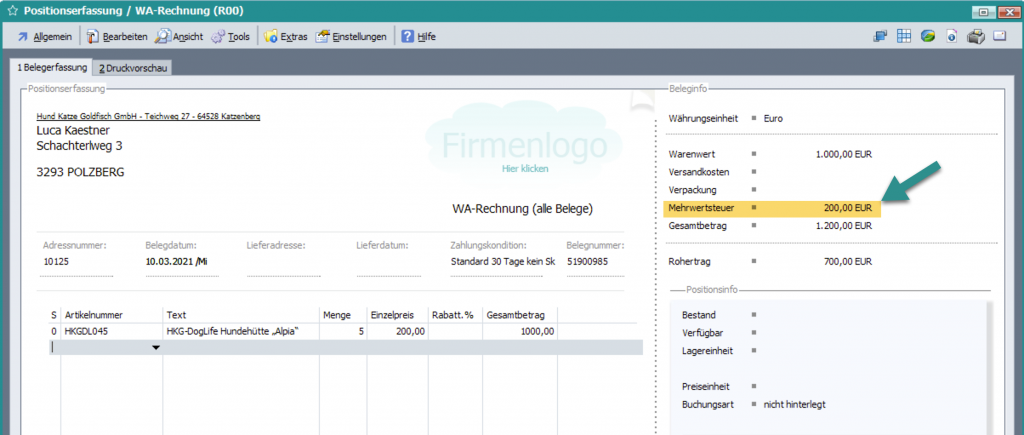Click the pie chart statistics icon
Viewport: 1024px width, 435px height.
click(x=928, y=37)
